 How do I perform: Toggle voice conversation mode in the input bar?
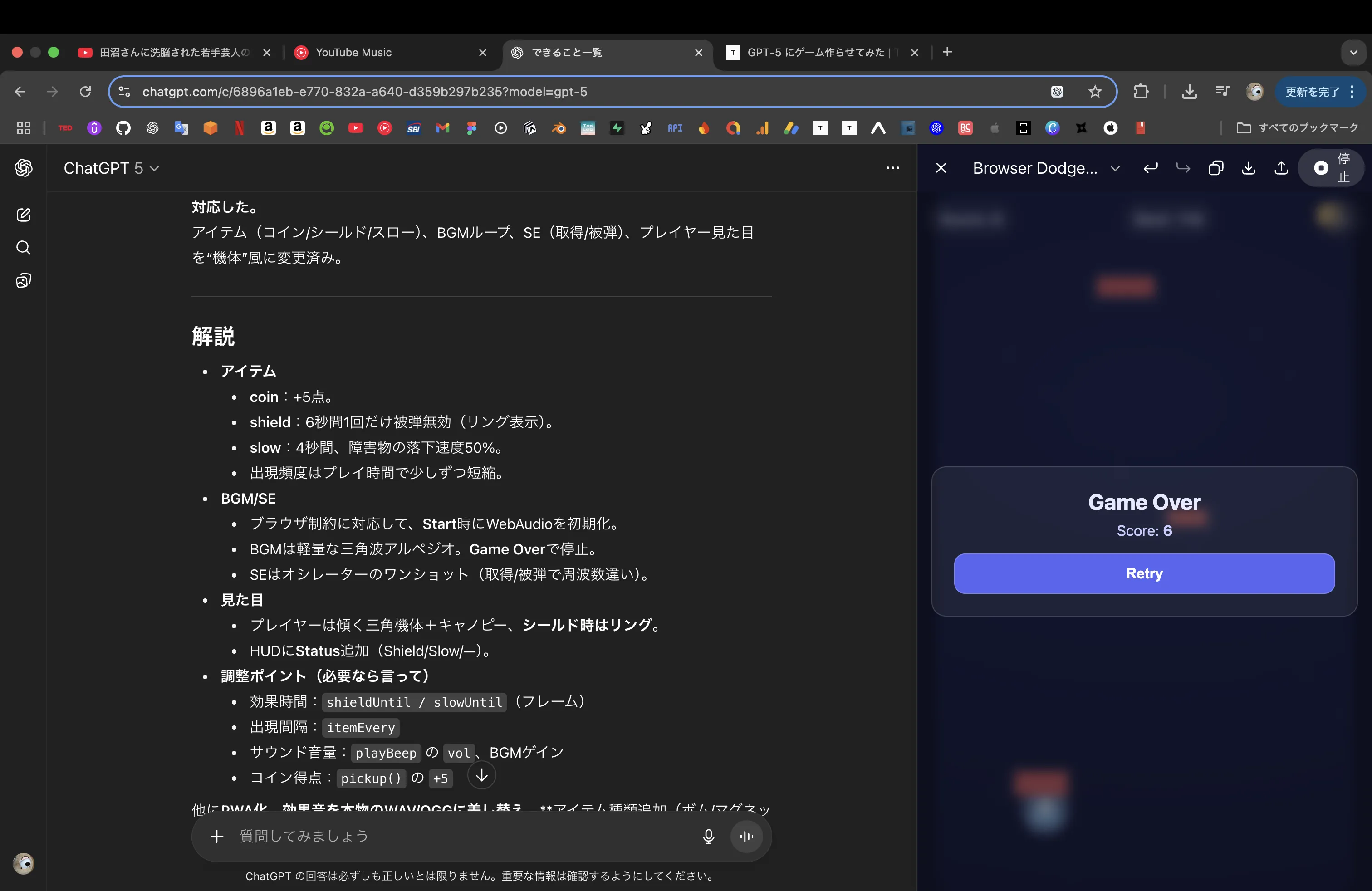coord(746,837)
